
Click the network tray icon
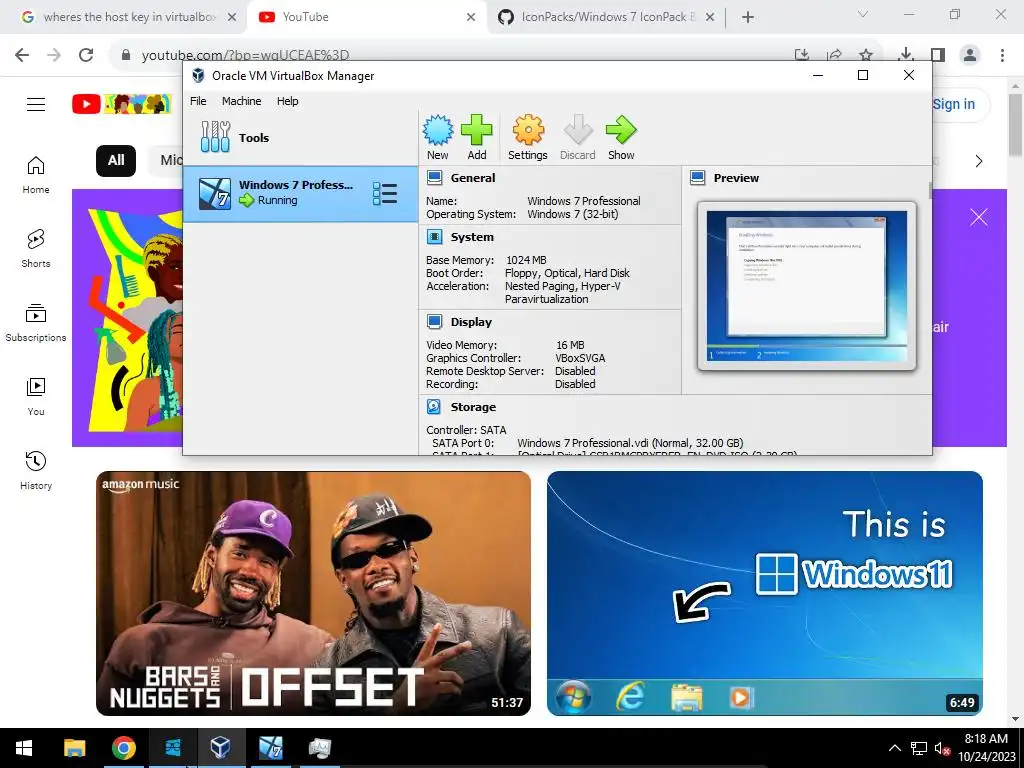(x=919, y=748)
